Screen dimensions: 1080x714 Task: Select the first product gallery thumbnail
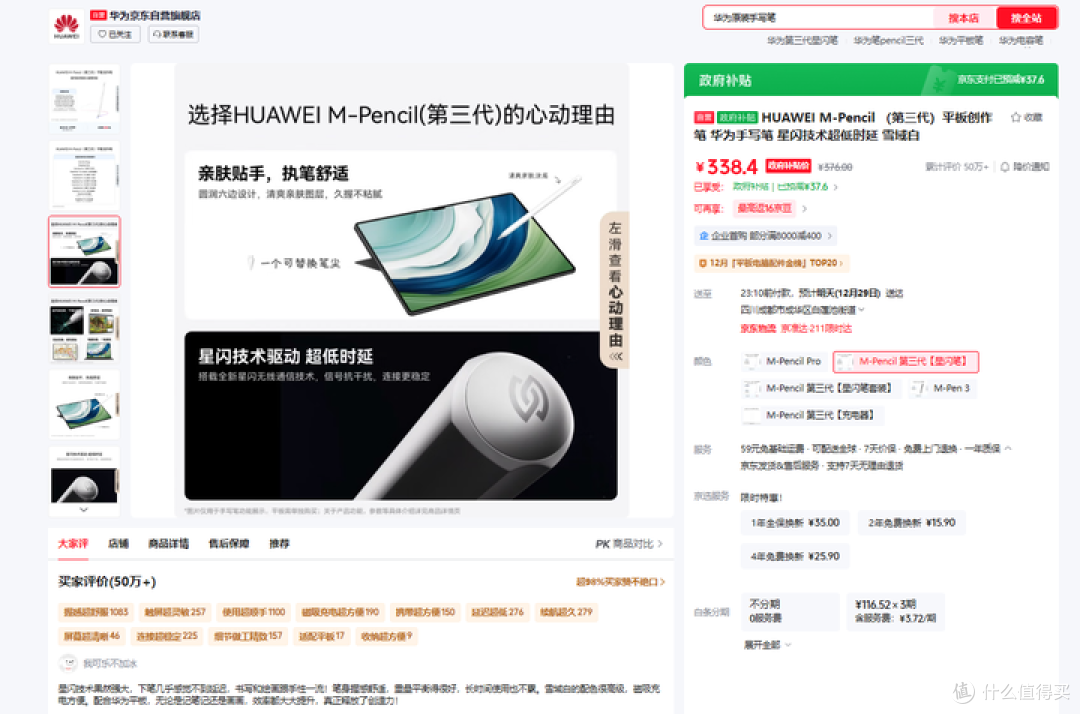85,98
